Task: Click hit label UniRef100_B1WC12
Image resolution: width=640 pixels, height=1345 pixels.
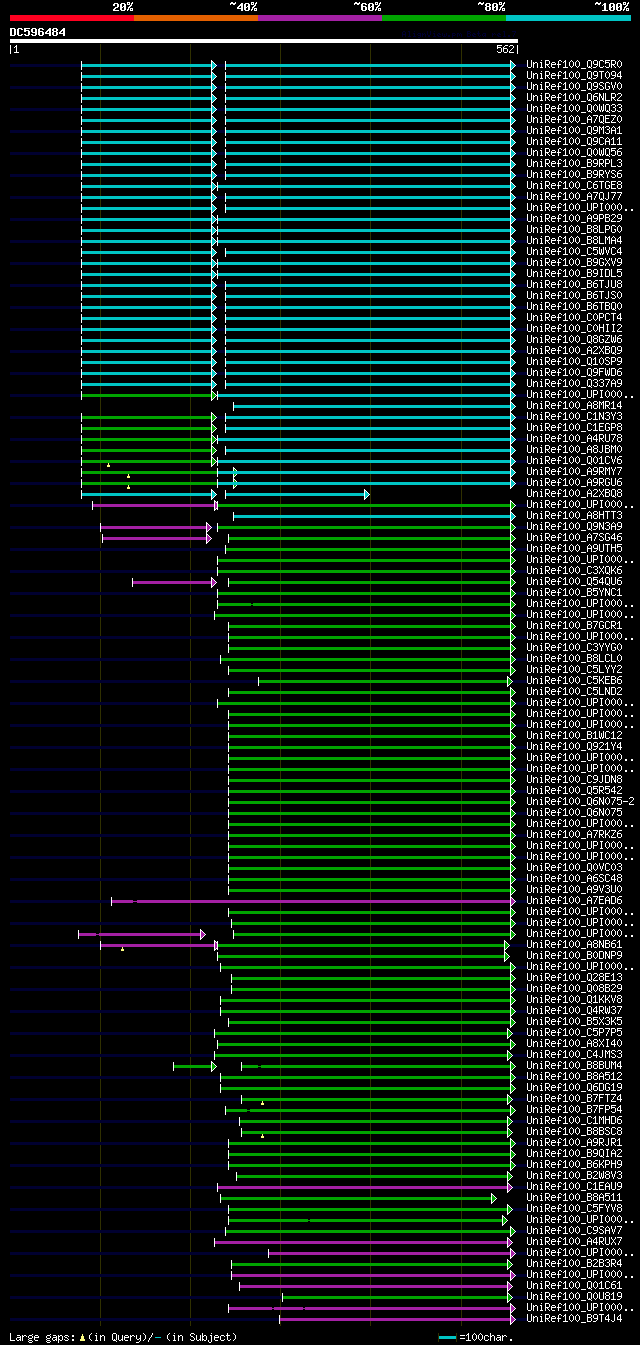Action: (x=574, y=735)
